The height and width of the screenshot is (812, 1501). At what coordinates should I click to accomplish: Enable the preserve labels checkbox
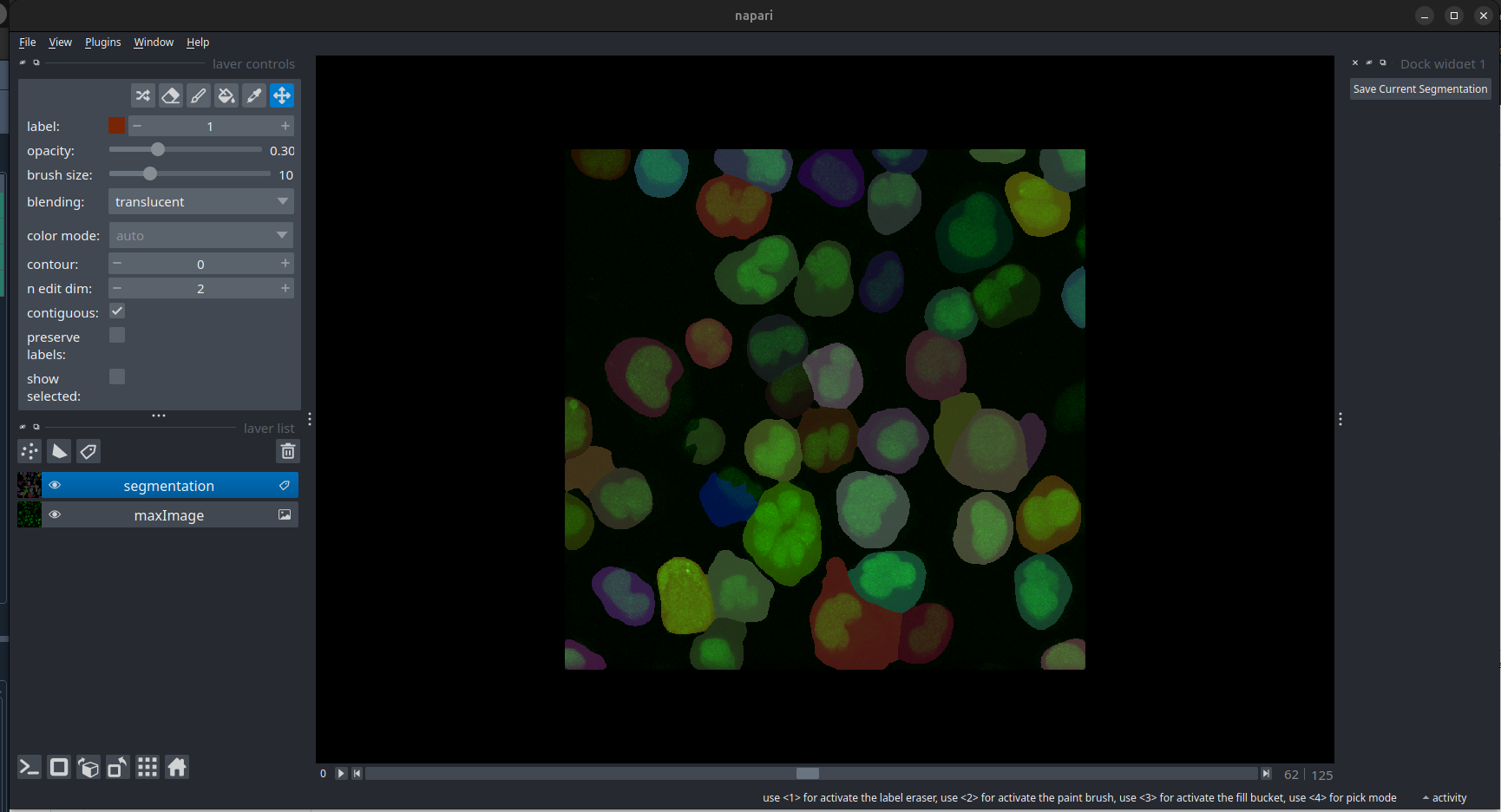(x=117, y=336)
